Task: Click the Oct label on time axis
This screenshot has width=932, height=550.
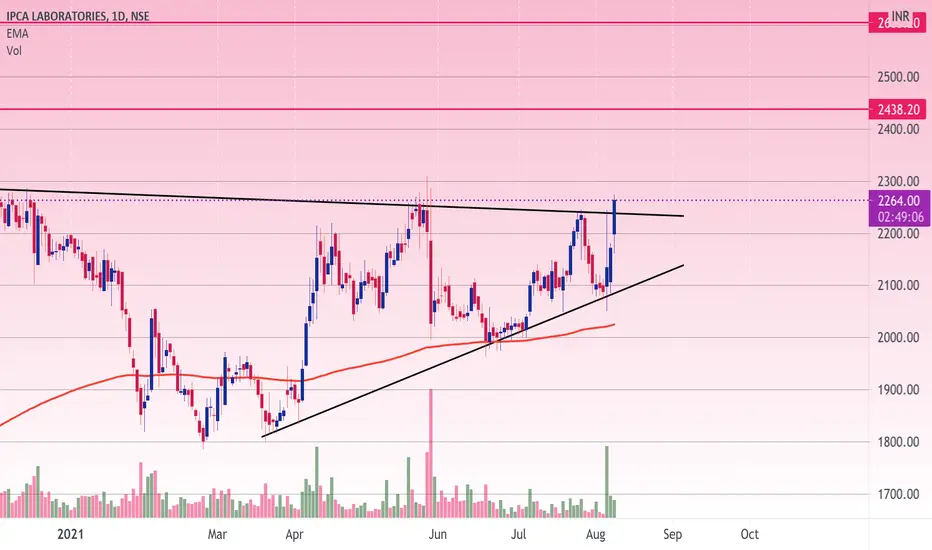Action: point(750,534)
